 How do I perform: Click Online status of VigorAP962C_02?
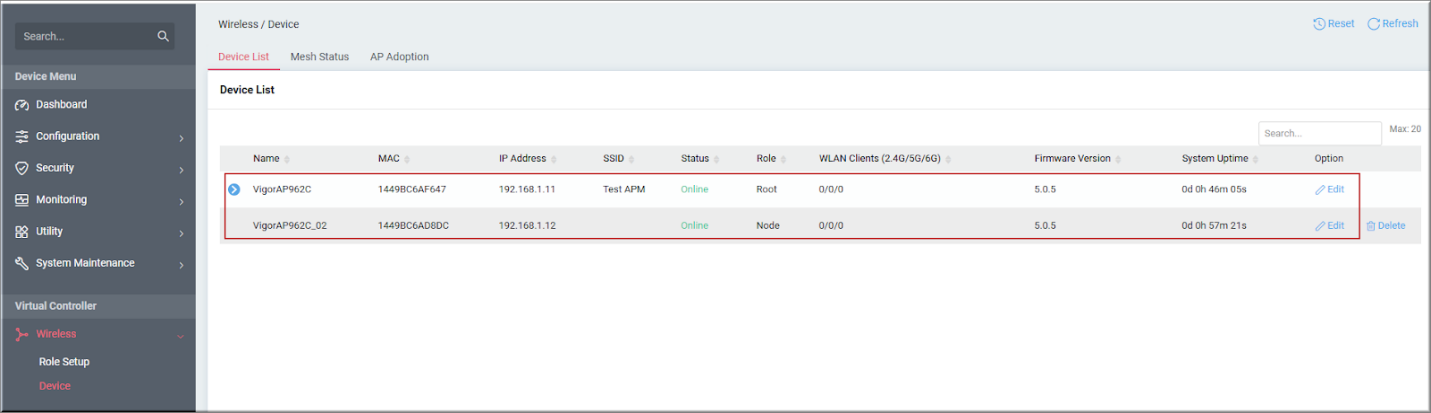(694, 226)
